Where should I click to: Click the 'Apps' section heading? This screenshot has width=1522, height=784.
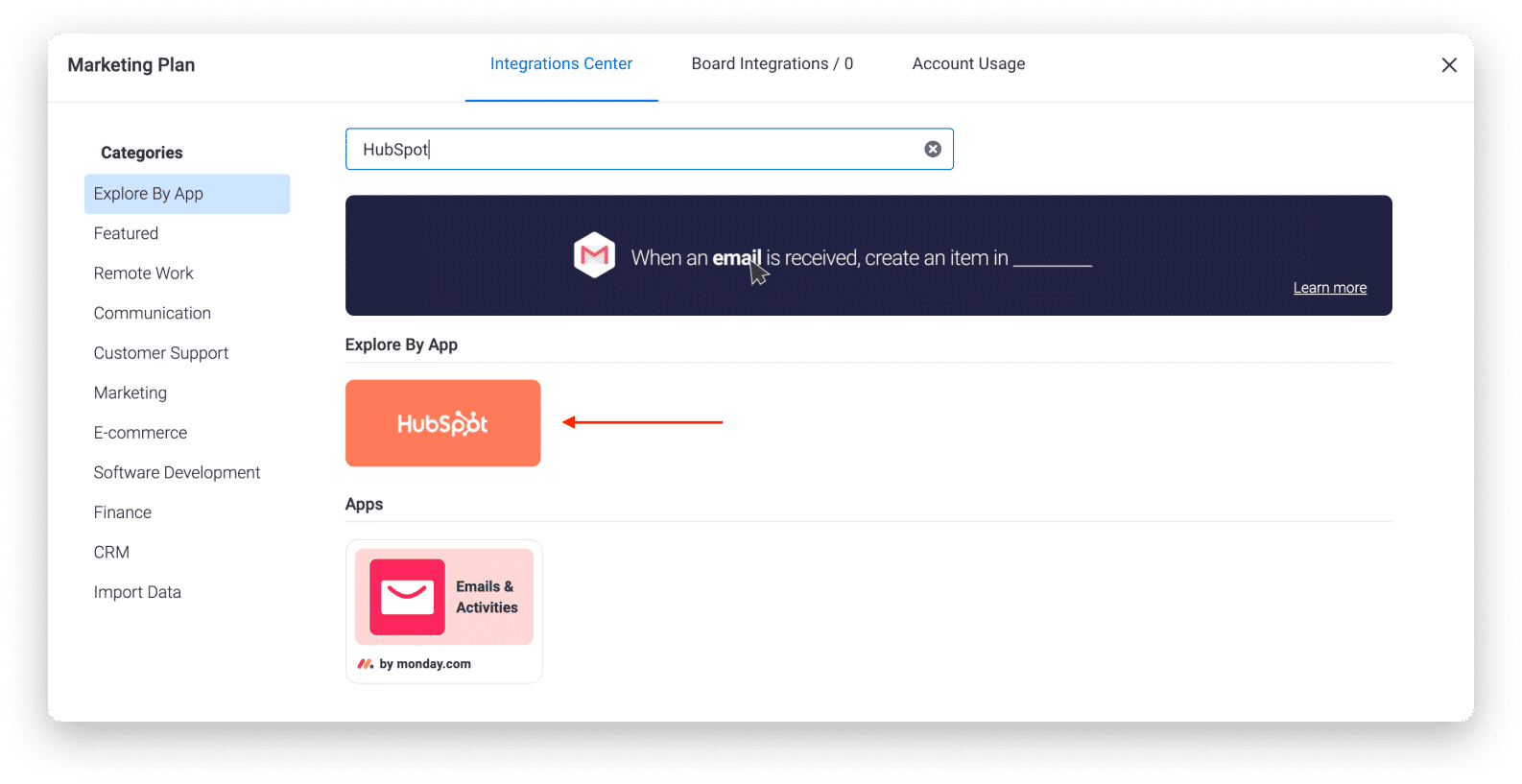point(364,504)
